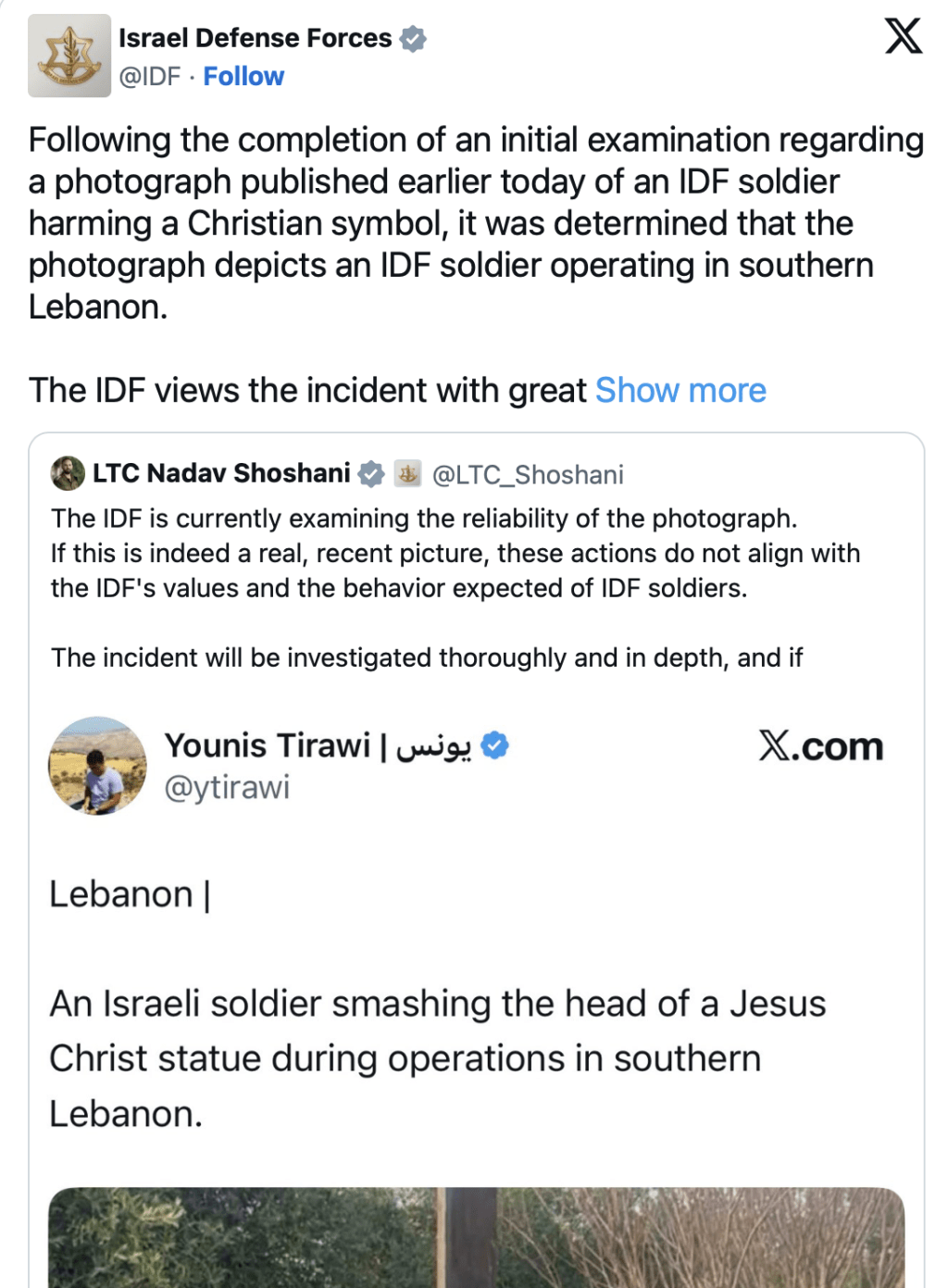This screenshot has width=948, height=1288.
Task: Open the Israel Defense Forces account name
Action: tap(255, 38)
